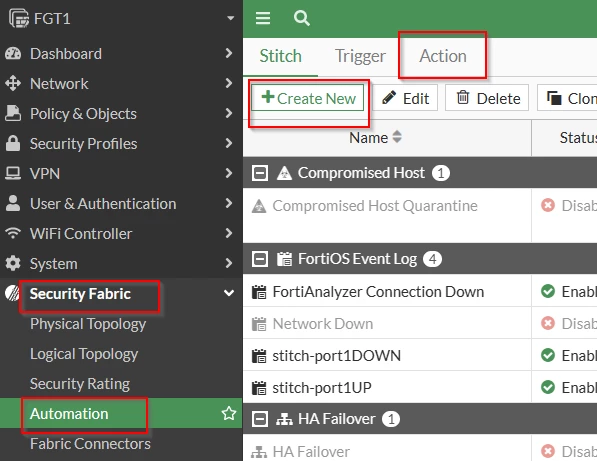The height and width of the screenshot is (461, 597).
Task: Click the System gear icon
Action: (x=13, y=263)
